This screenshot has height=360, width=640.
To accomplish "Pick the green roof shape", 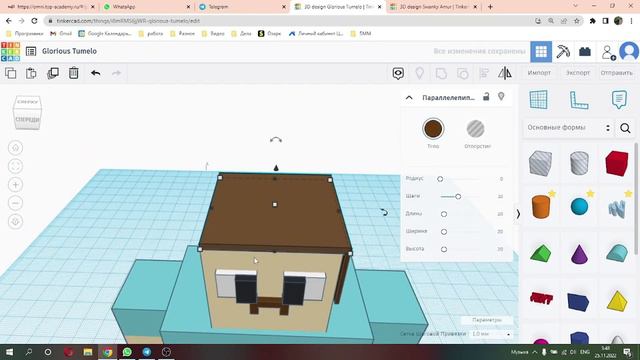I will pos(541,253).
